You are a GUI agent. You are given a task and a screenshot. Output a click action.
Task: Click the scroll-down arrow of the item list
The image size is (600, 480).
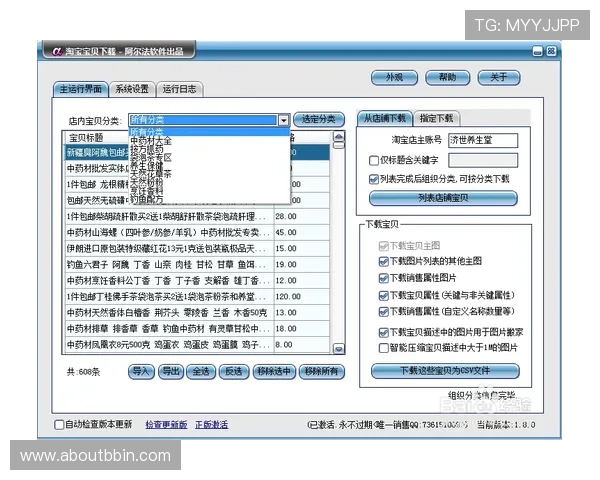click(x=339, y=349)
